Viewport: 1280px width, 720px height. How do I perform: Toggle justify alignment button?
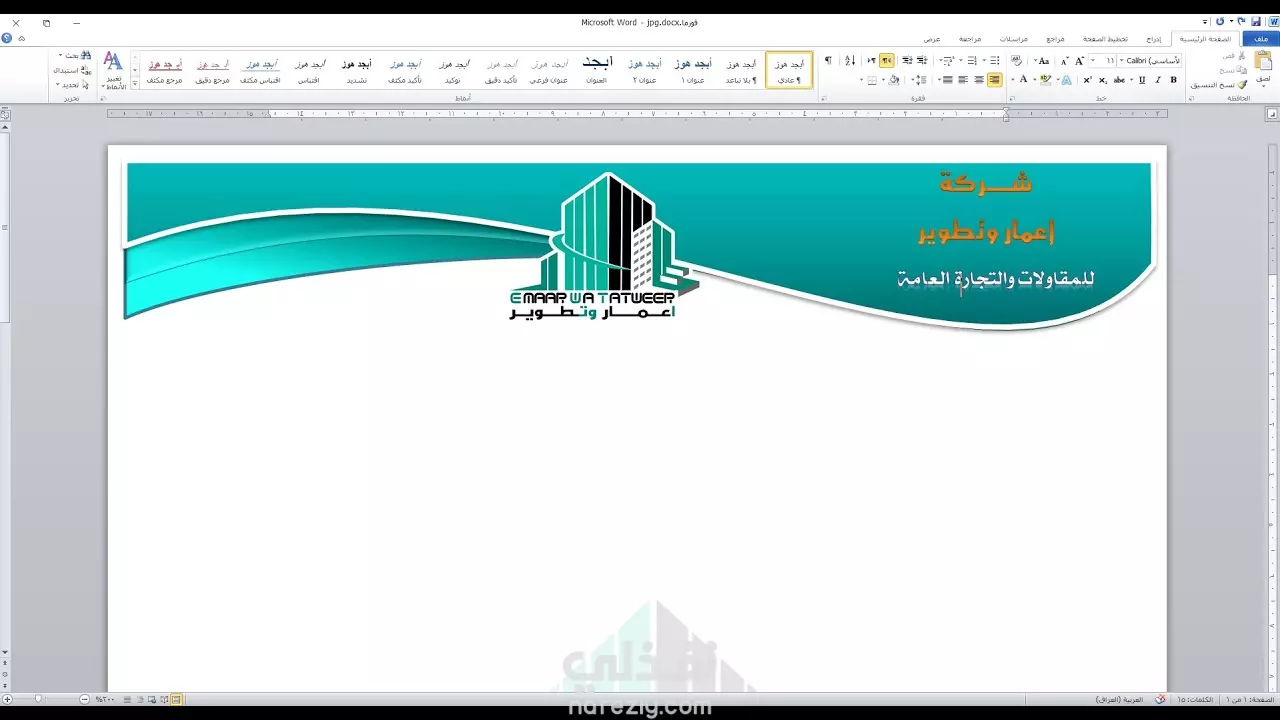click(x=947, y=80)
